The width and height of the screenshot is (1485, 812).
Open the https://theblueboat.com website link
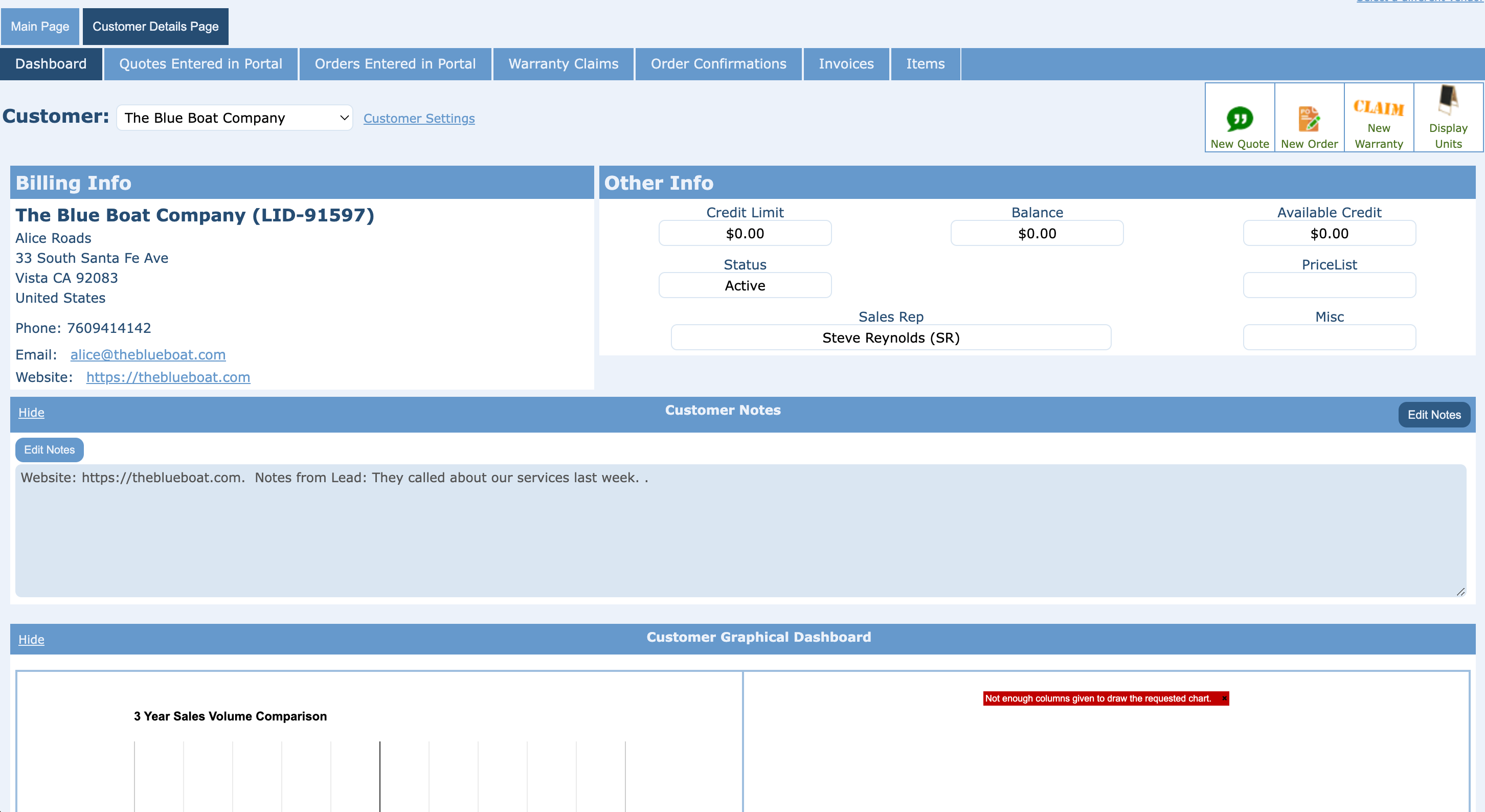coord(168,377)
